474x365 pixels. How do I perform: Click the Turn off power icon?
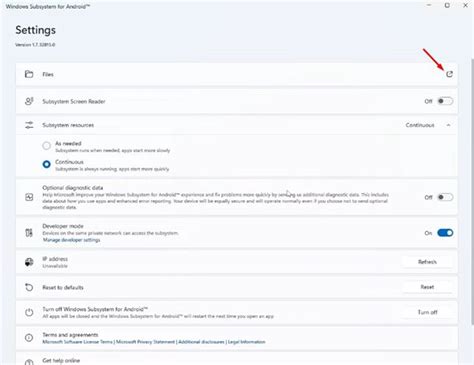click(29, 312)
